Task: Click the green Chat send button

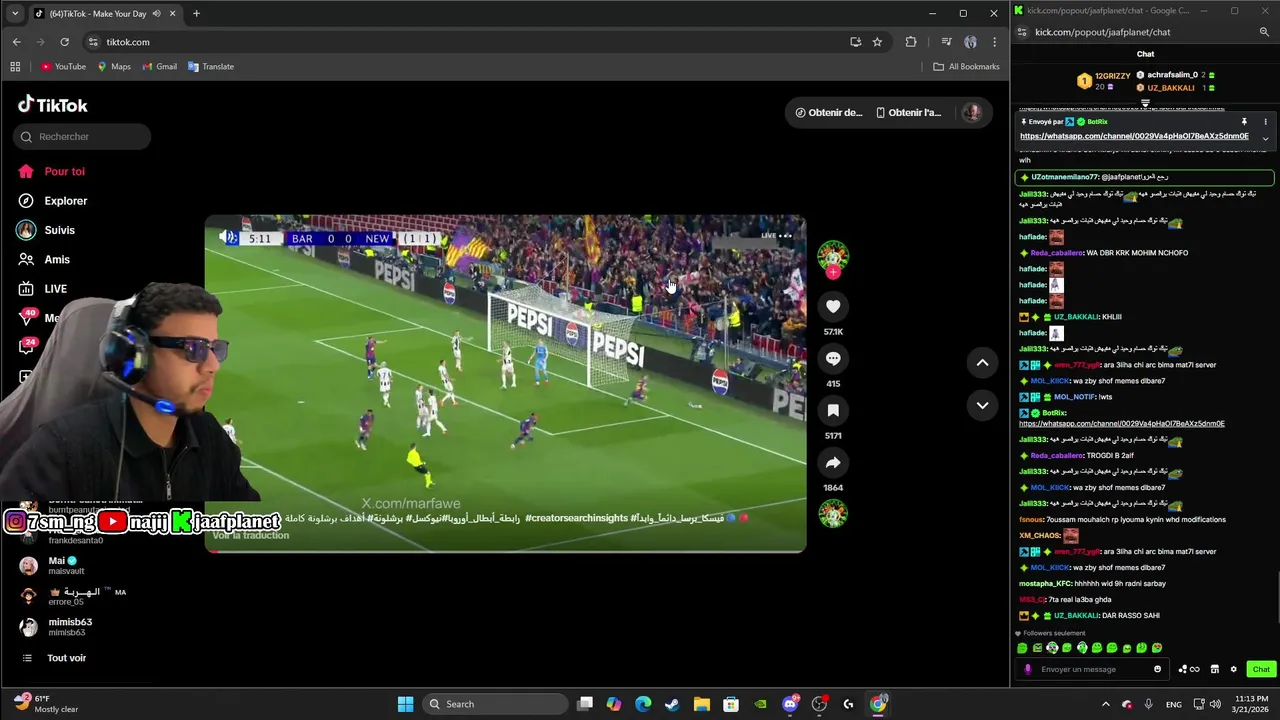Action: point(1261,669)
